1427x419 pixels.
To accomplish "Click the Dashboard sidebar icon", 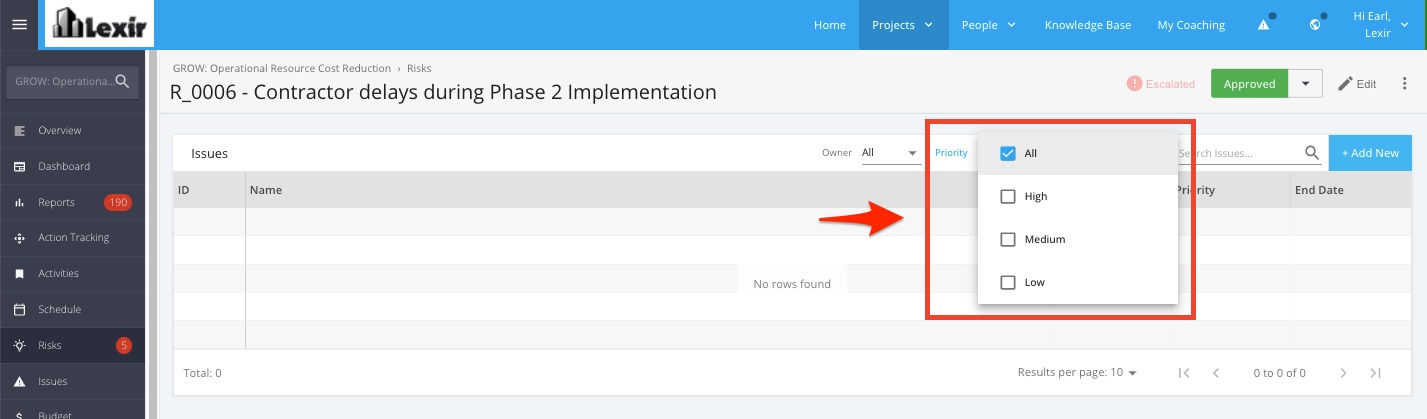I will click(19, 166).
